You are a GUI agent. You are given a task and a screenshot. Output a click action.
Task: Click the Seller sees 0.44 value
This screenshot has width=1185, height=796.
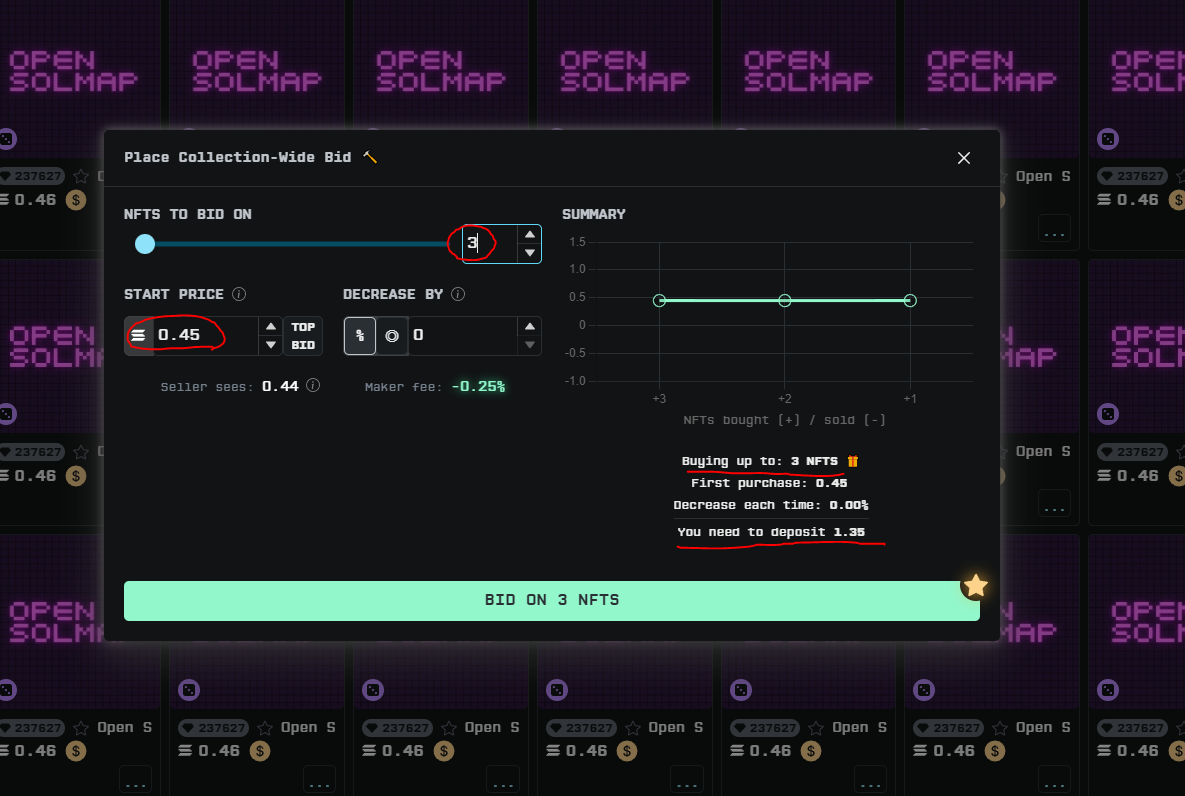[280, 386]
